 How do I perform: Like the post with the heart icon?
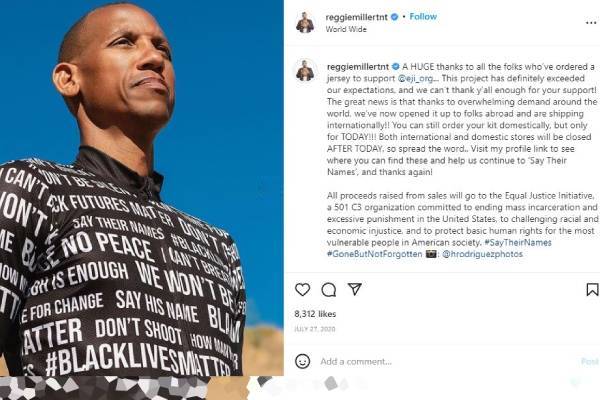pos(302,289)
